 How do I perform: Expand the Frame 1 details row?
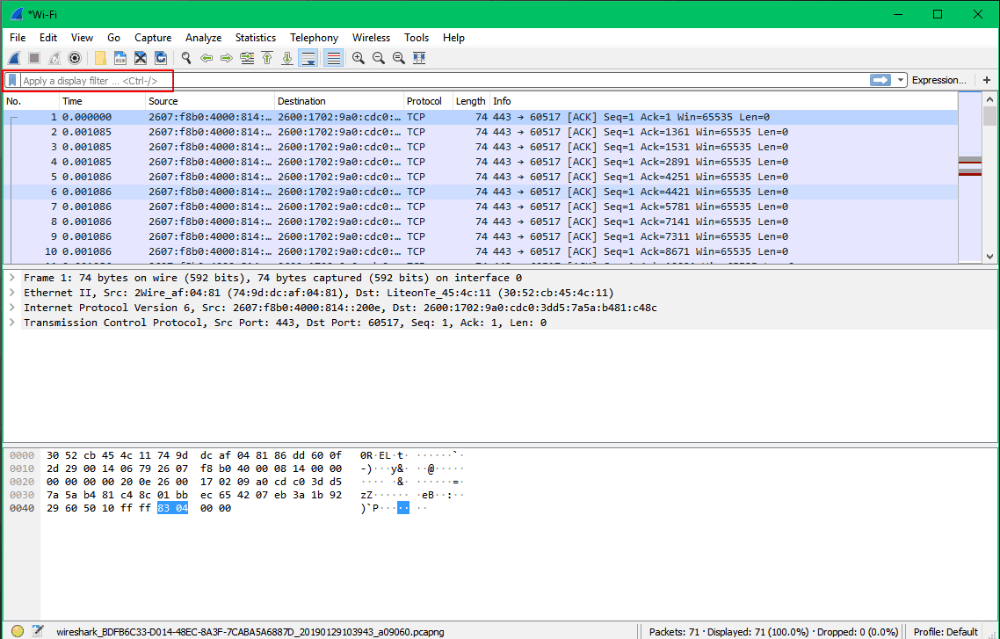[x=12, y=278]
